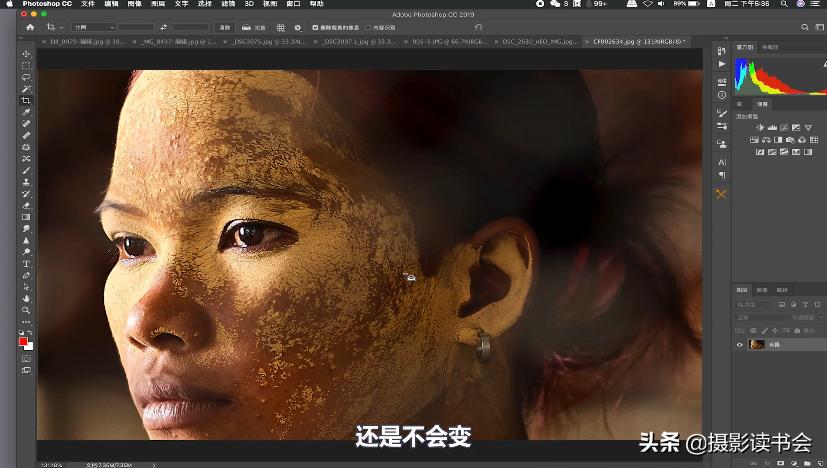The width and height of the screenshot is (827, 468).
Task: Select the Gradient tool
Action: (26, 217)
